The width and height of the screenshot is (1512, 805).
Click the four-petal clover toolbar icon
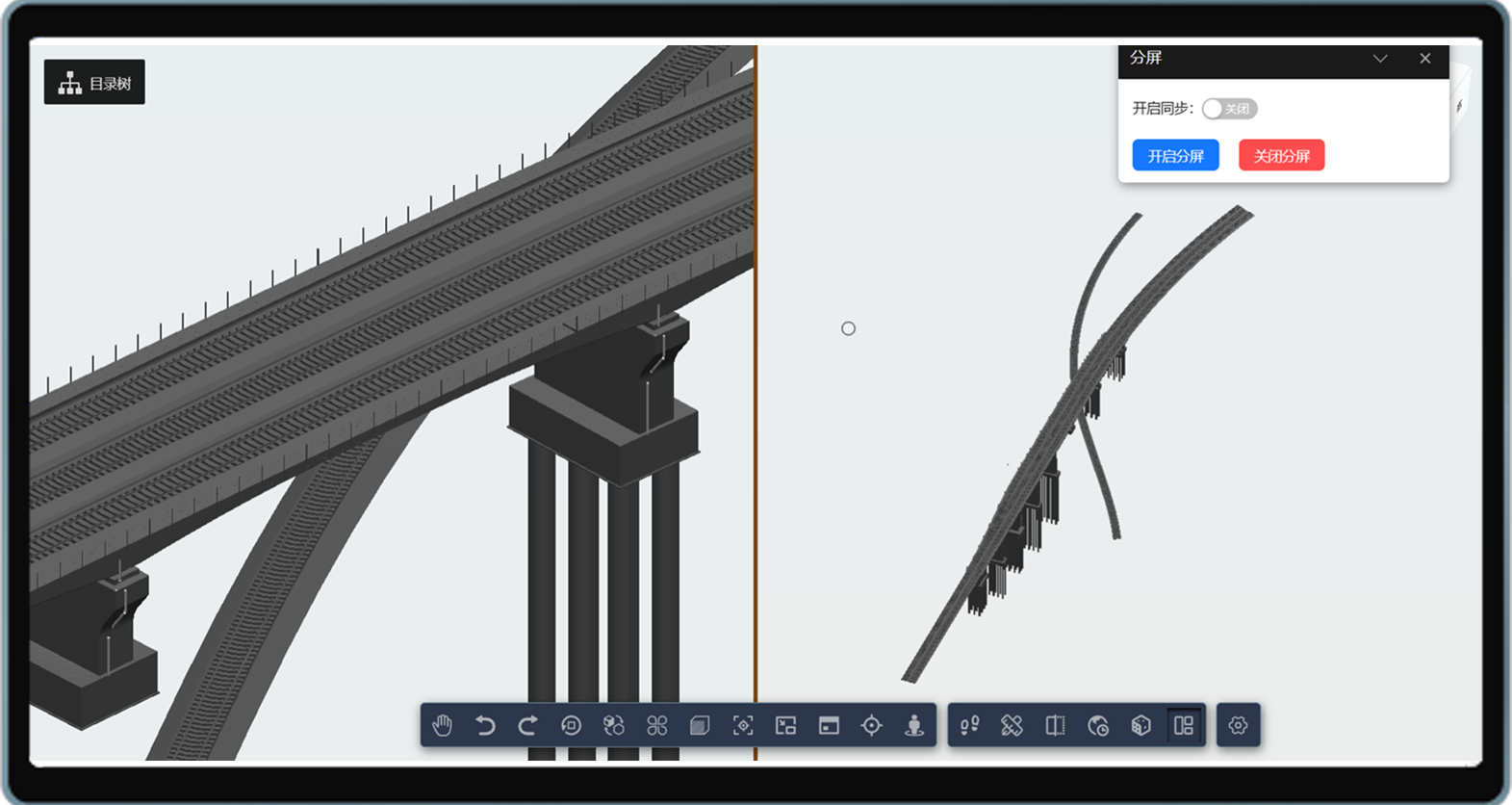click(x=657, y=725)
